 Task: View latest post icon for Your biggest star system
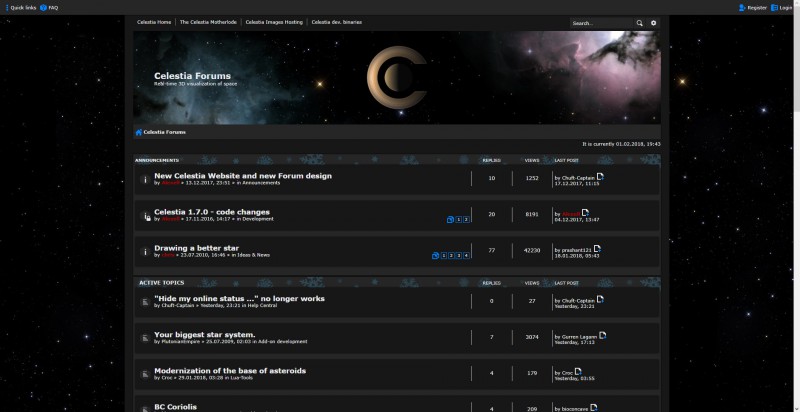click(x=603, y=336)
